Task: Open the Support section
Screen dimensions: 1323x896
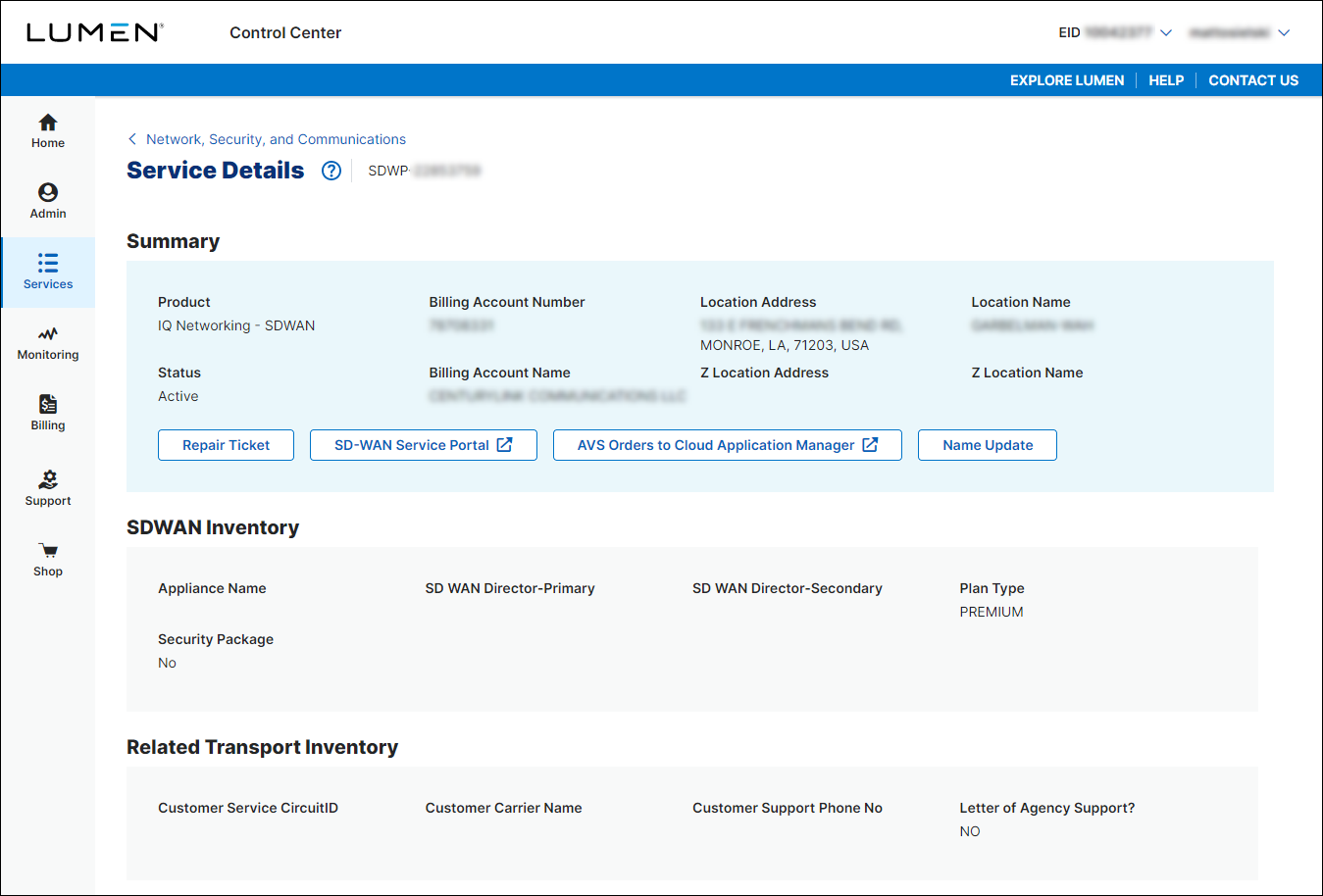Action: (x=48, y=488)
